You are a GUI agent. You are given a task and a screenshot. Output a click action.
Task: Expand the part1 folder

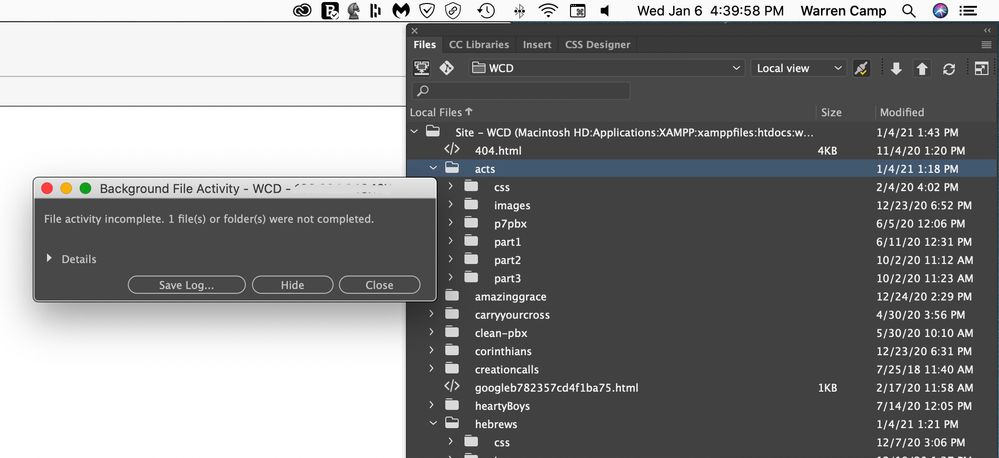click(x=451, y=241)
